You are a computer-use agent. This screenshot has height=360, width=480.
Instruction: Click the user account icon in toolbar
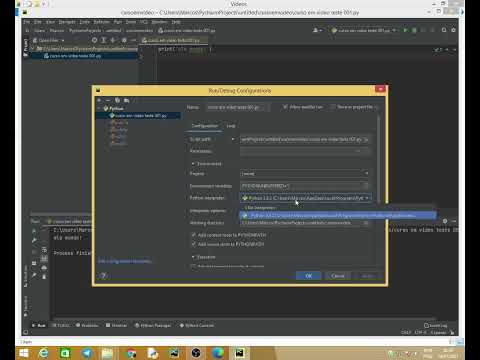[x=317, y=30]
